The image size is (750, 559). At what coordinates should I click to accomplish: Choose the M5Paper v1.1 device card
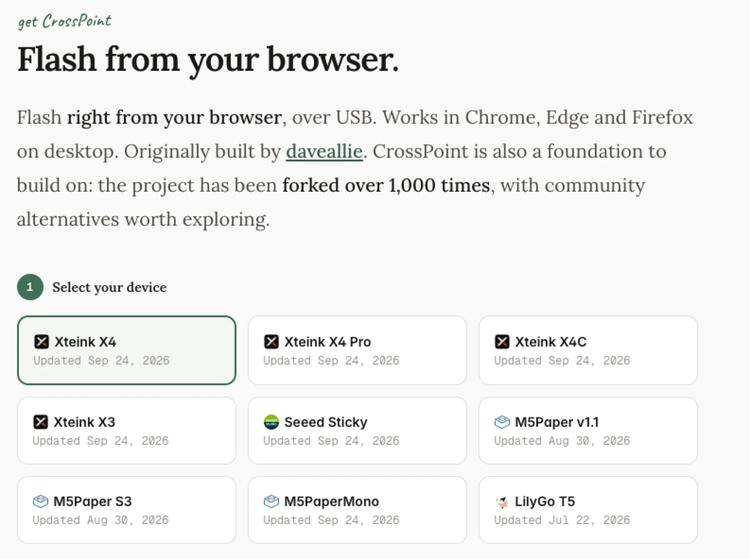coord(588,430)
